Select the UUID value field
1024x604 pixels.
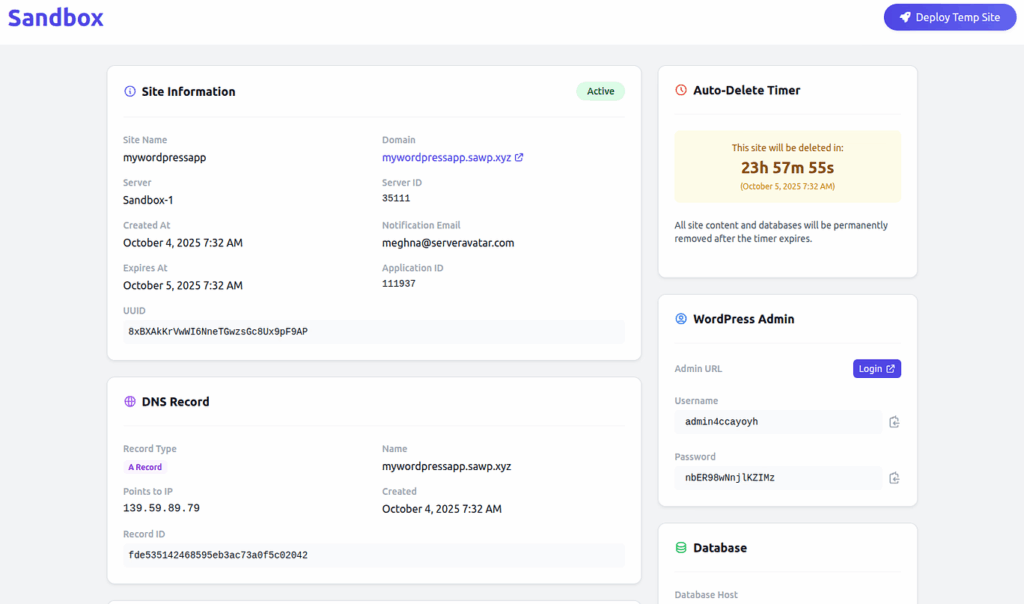click(x=373, y=332)
